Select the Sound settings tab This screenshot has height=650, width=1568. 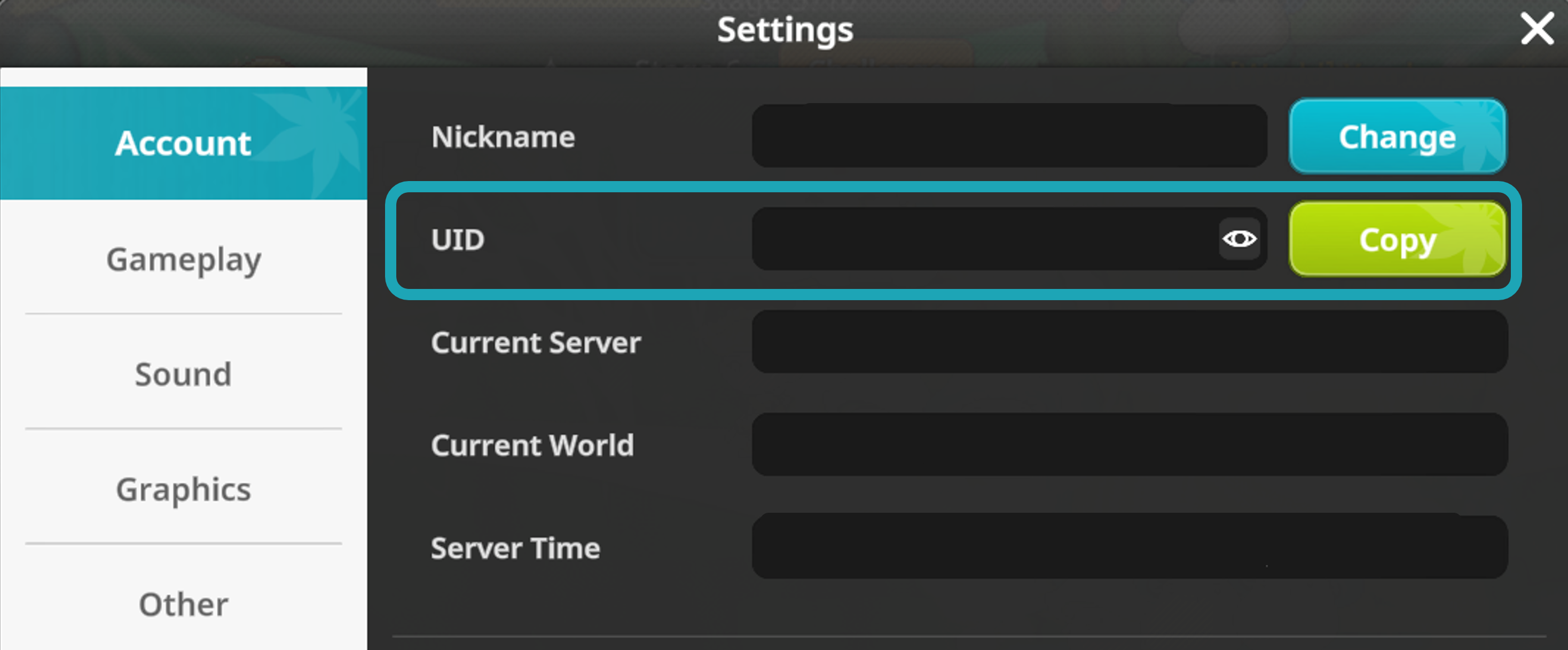coord(183,374)
